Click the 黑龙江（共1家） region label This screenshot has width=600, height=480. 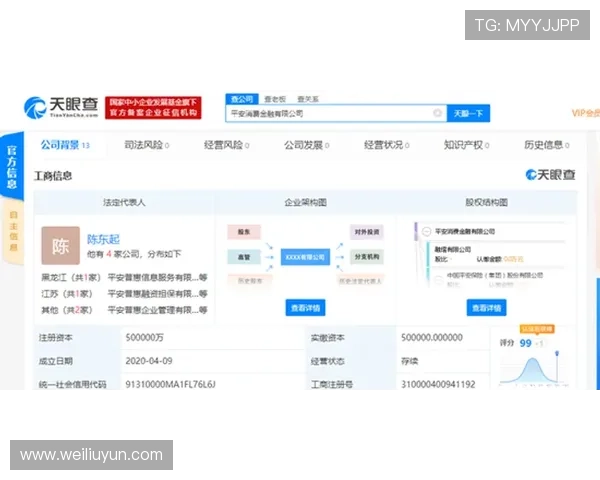tap(71, 277)
